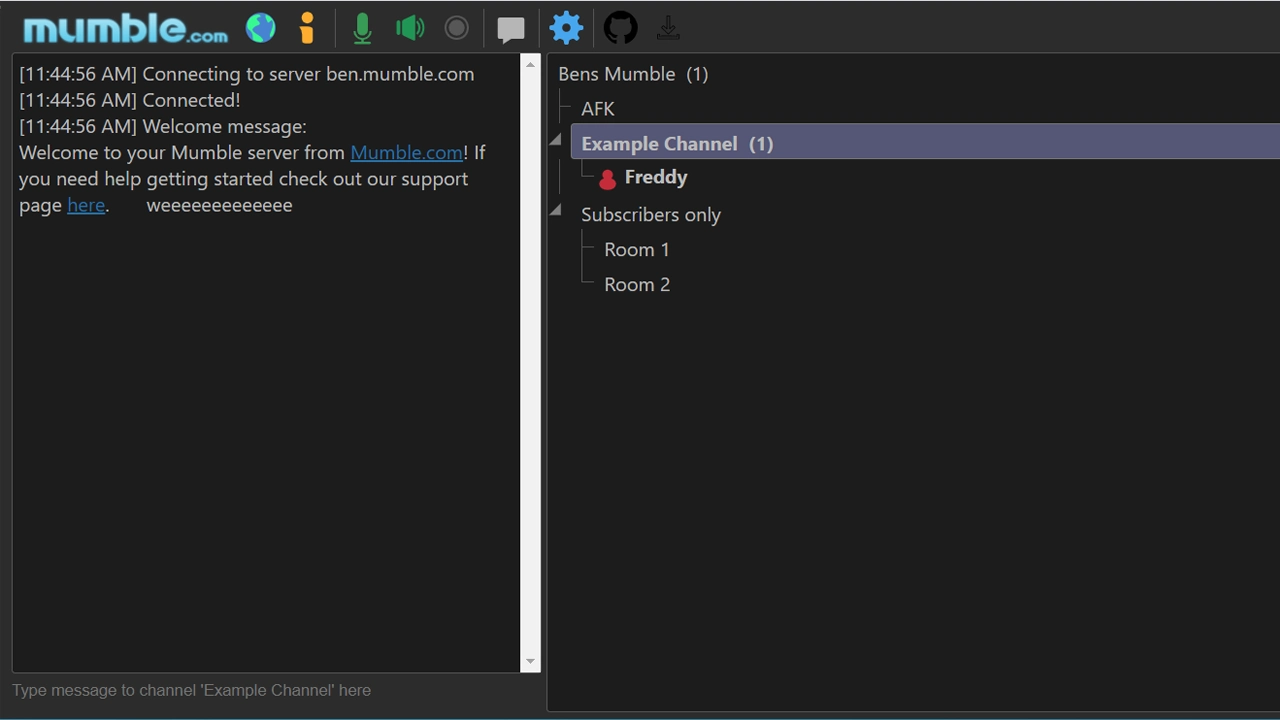The width and height of the screenshot is (1280, 720).
Task: Click the speech bubble comment icon
Action: pos(511,29)
